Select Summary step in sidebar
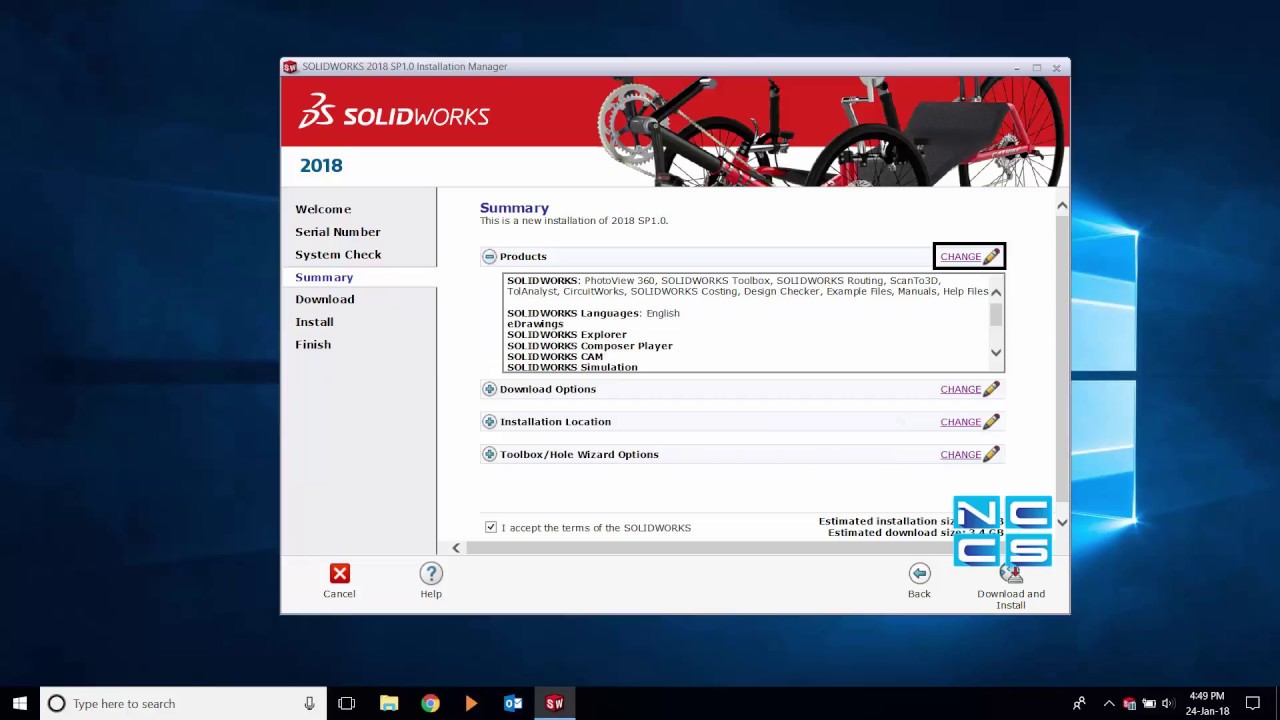Viewport: 1280px width, 720px height. click(324, 277)
